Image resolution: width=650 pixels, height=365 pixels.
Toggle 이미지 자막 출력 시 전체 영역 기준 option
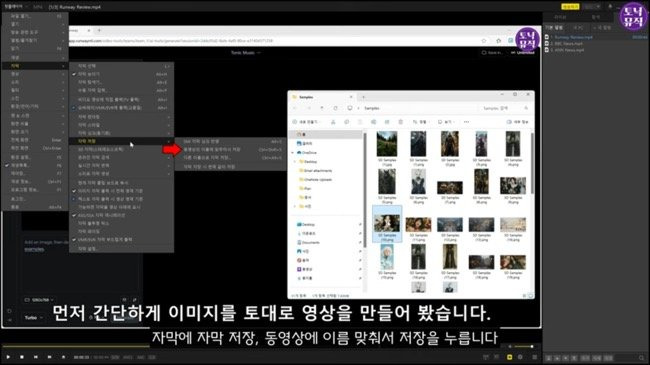[121, 191]
